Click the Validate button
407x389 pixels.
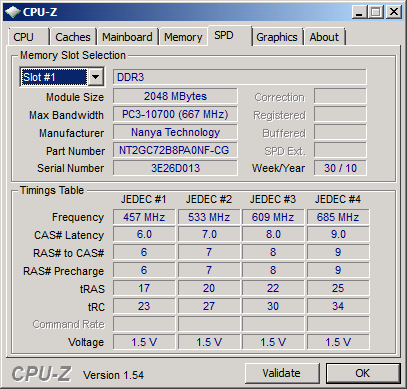click(x=282, y=373)
